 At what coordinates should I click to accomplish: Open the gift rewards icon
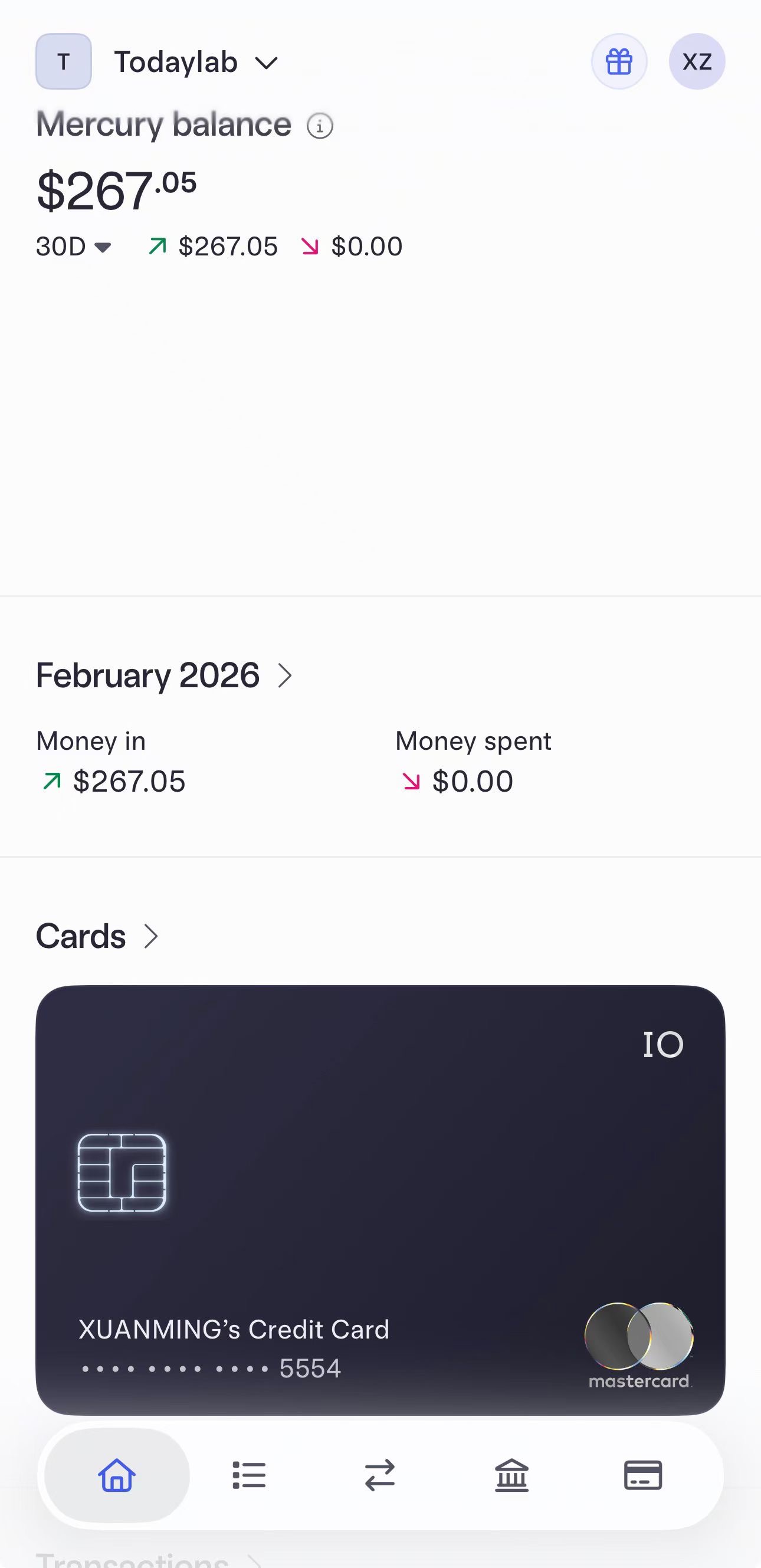click(619, 61)
